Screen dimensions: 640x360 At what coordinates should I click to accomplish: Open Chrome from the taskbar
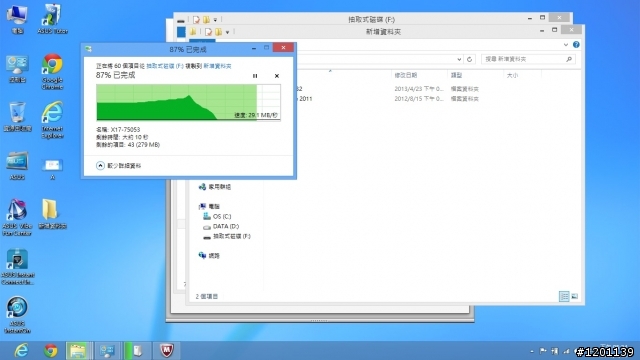51,351
